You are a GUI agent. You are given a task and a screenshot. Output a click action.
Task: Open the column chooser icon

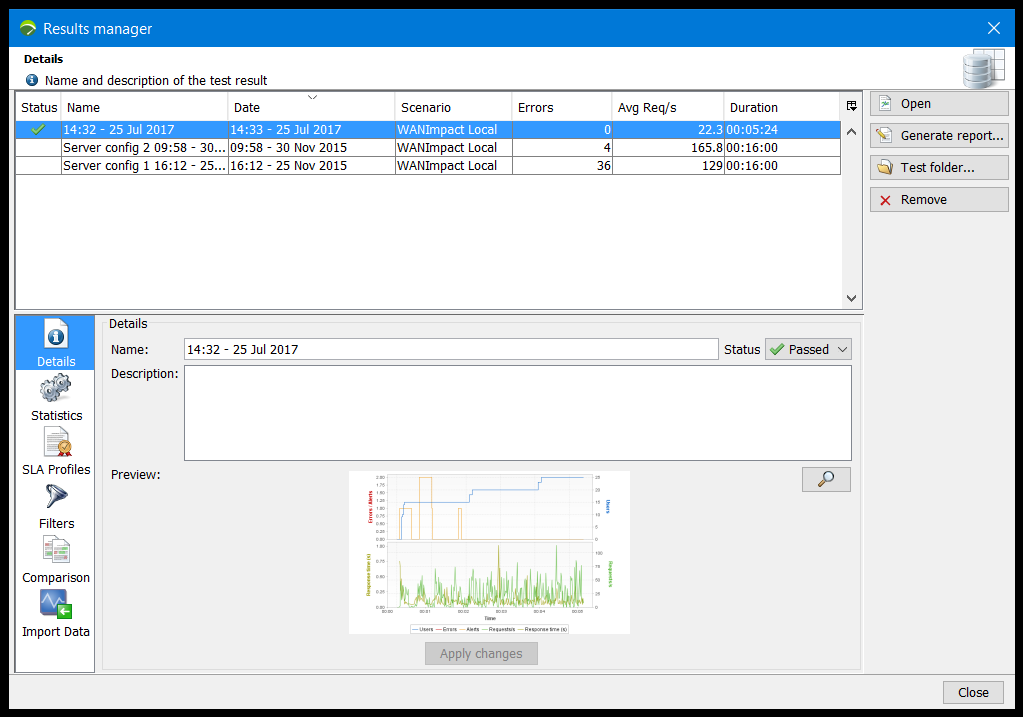(851, 106)
